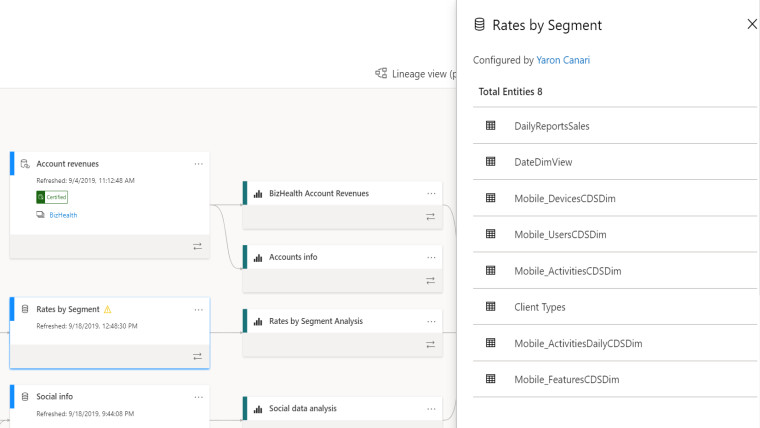This screenshot has width=760, height=428.
Task: Open ellipsis menu on Social data analysis
Action: (431, 409)
